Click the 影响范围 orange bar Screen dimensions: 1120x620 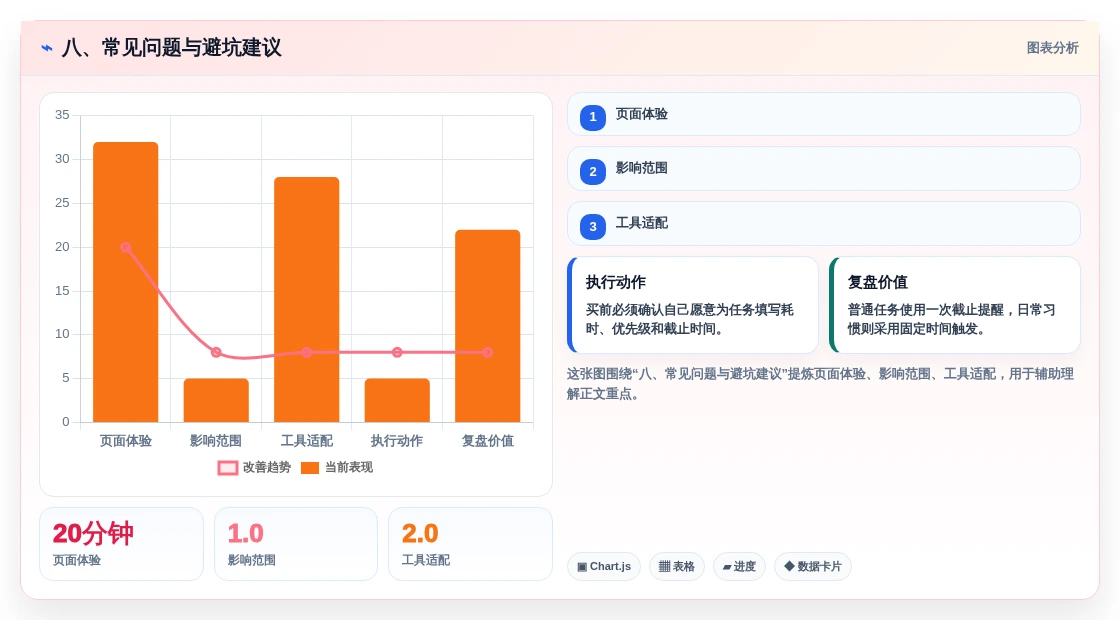tap(216, 400)
